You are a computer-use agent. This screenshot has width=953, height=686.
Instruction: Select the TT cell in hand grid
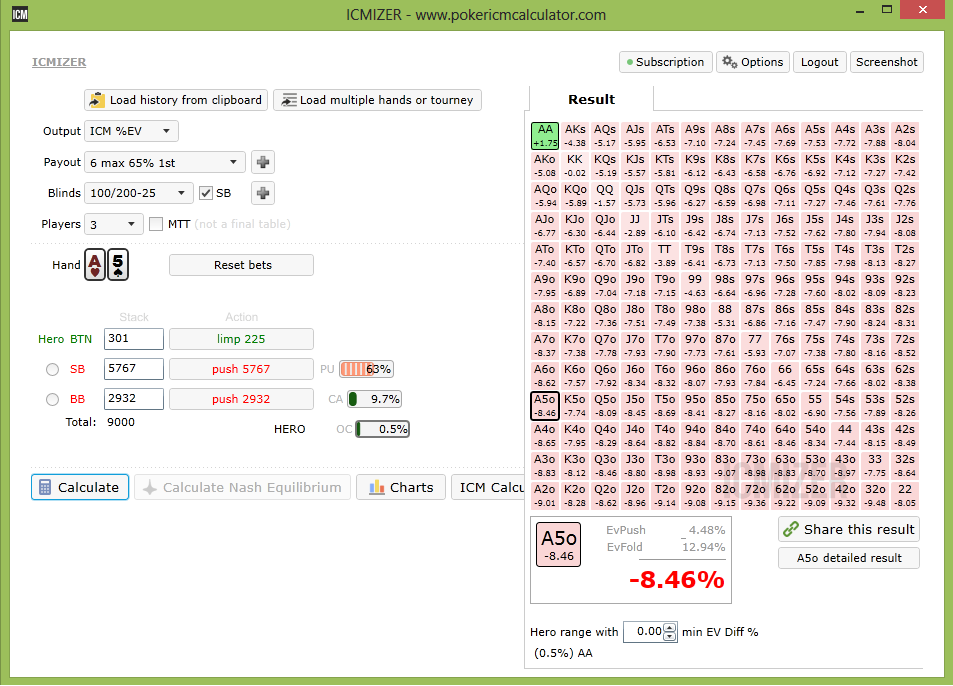point(665,256)
